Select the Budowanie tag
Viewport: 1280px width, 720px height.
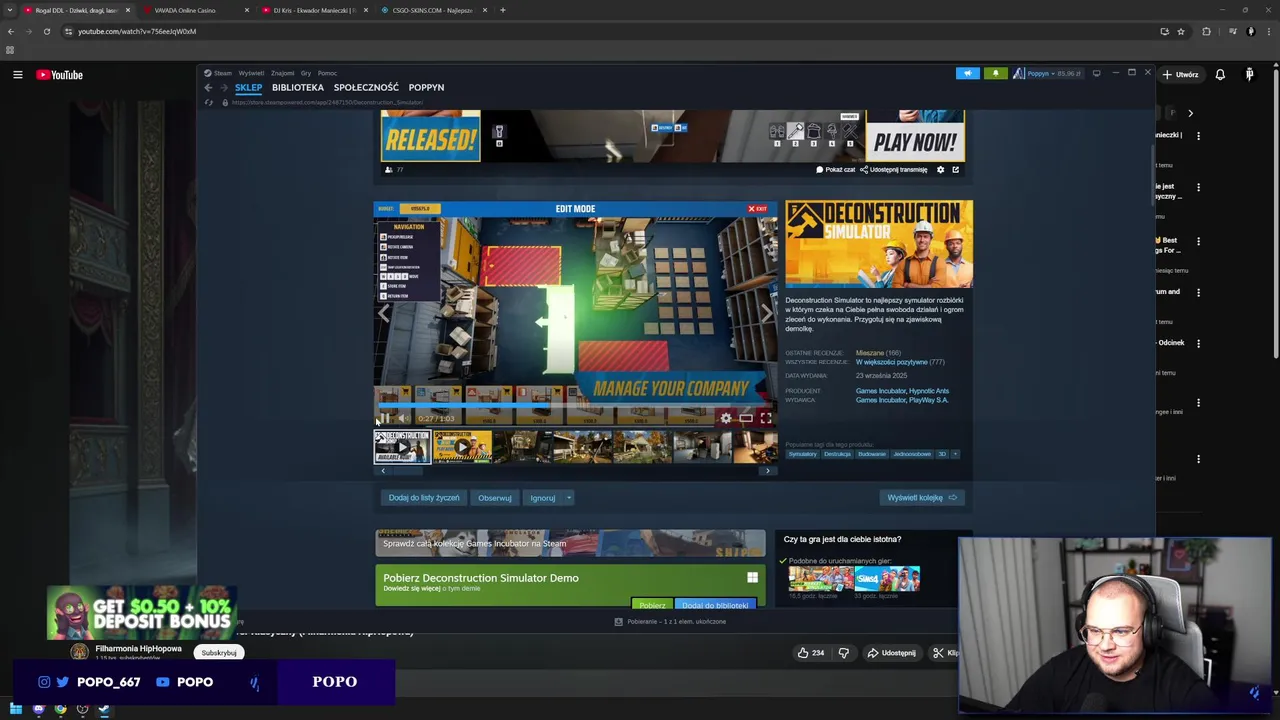(872, 454)
